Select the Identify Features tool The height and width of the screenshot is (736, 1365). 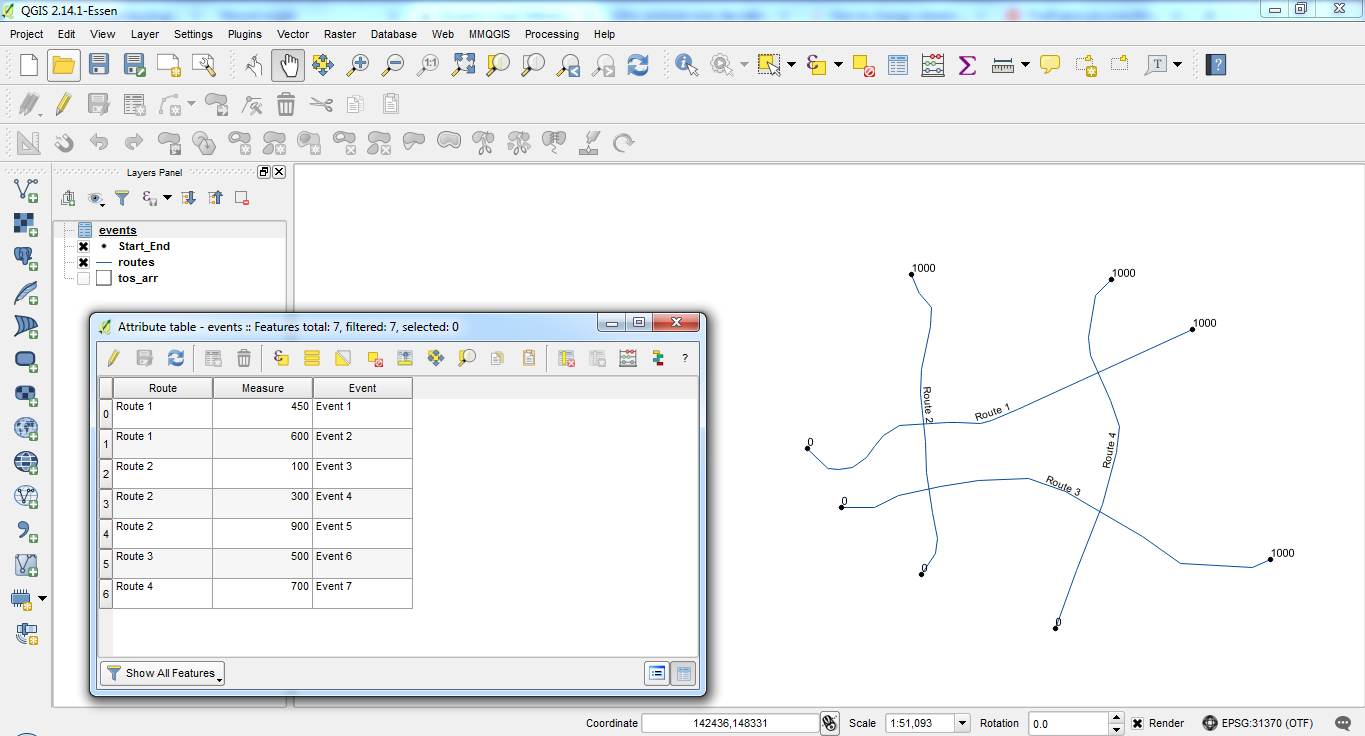(686, 65)
